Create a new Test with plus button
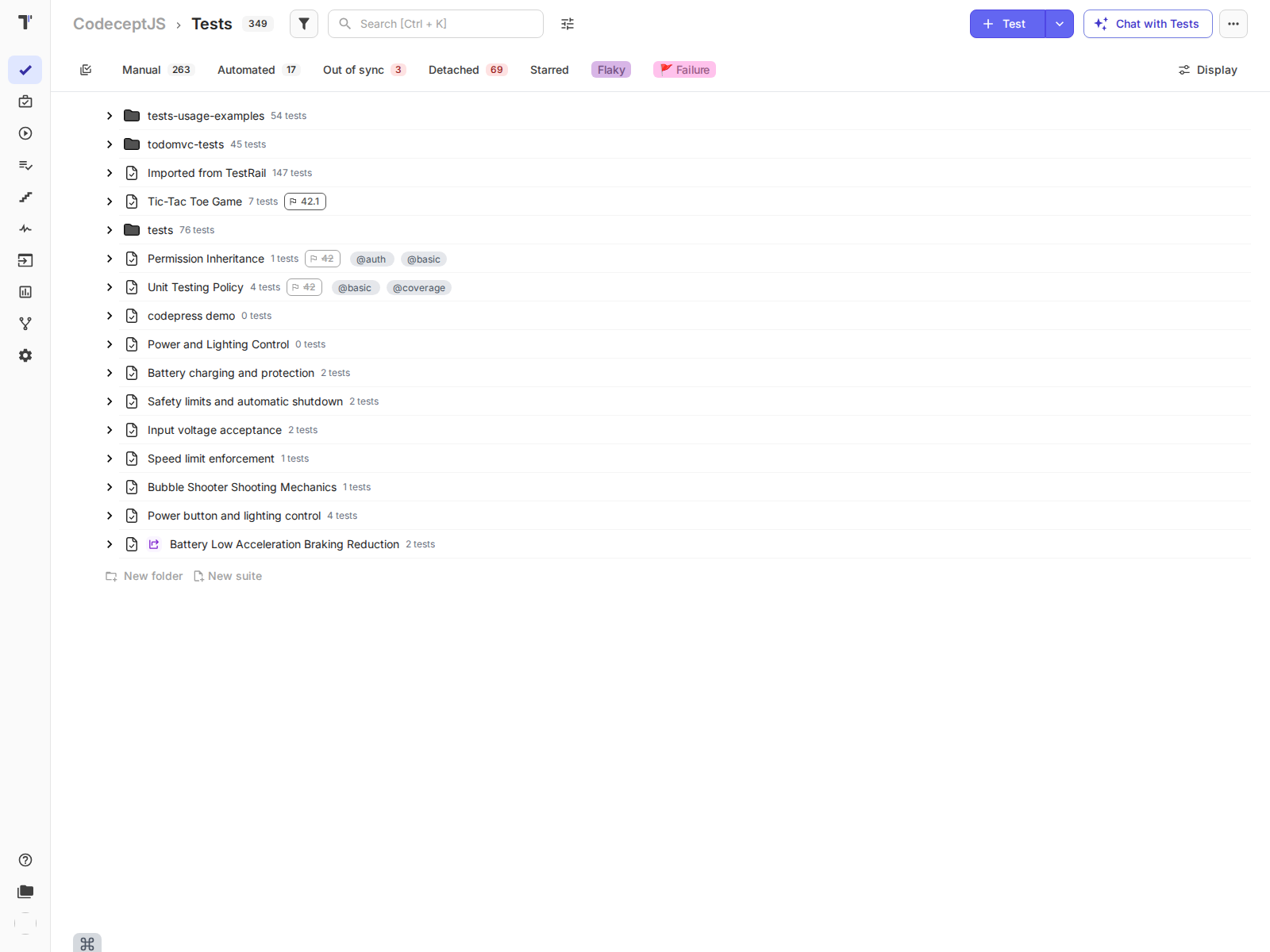1270x952 pixels. click(x=1007, y=24)
